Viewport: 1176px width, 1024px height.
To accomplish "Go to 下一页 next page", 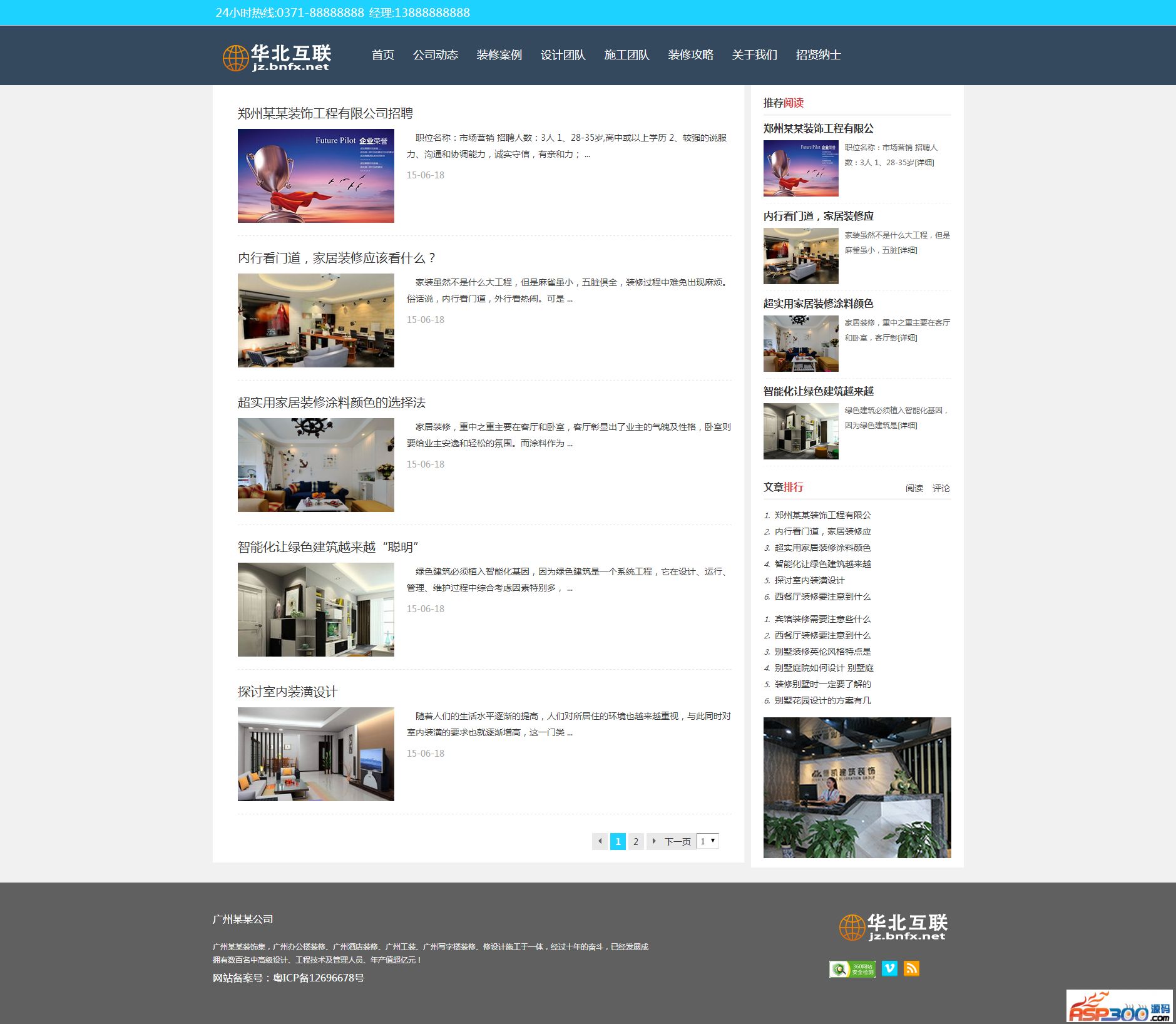I will (677, 841).
